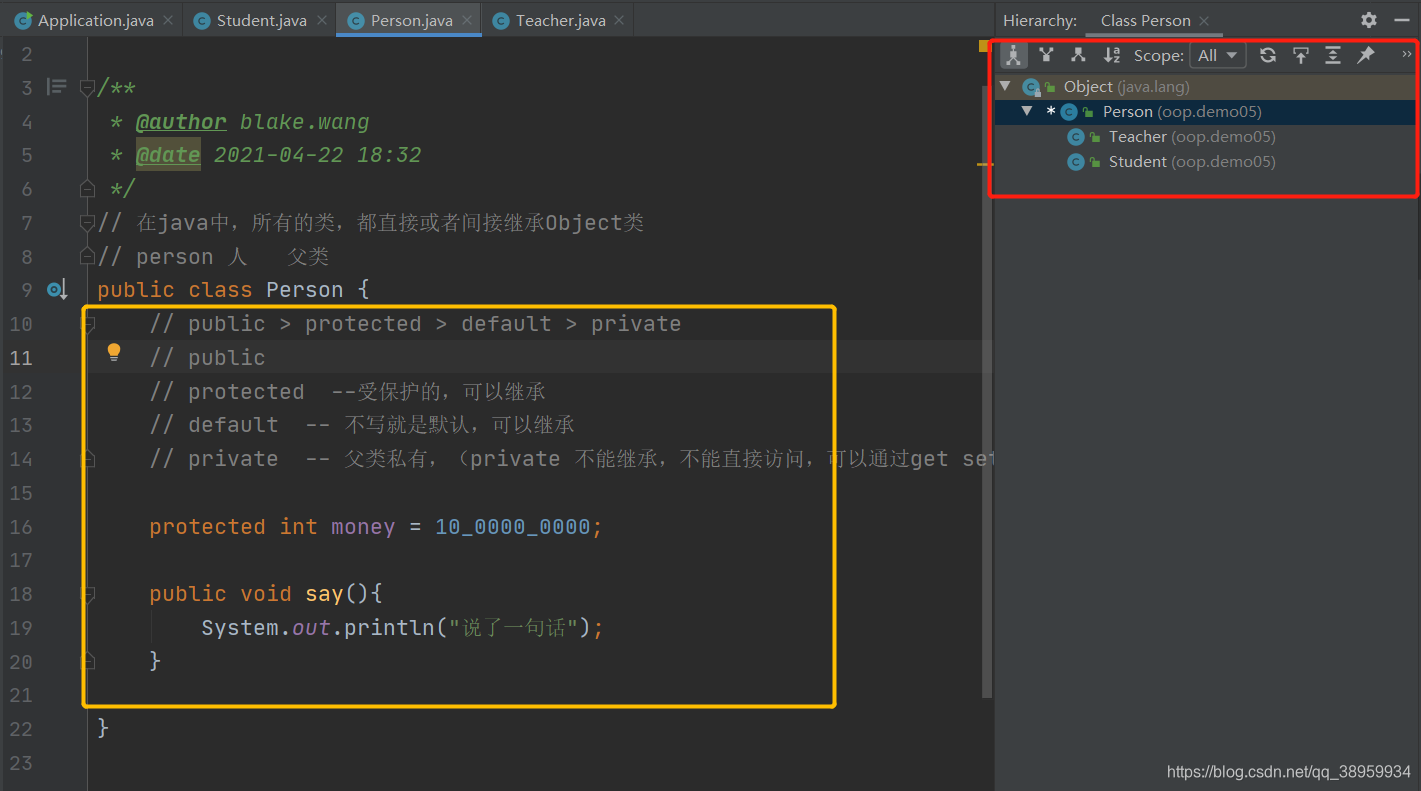Switch to the supertypes hierarchy view

(x=1046, y=55)
